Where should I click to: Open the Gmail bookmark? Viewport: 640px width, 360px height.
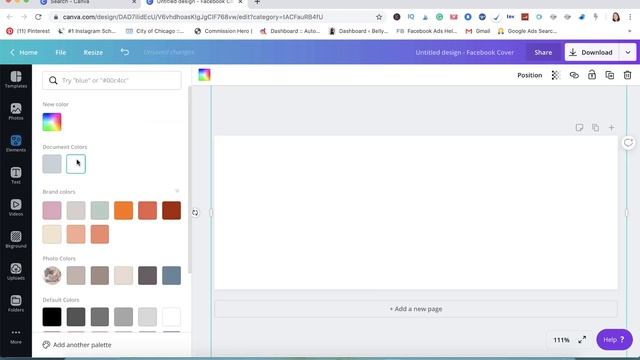point(478,31)
